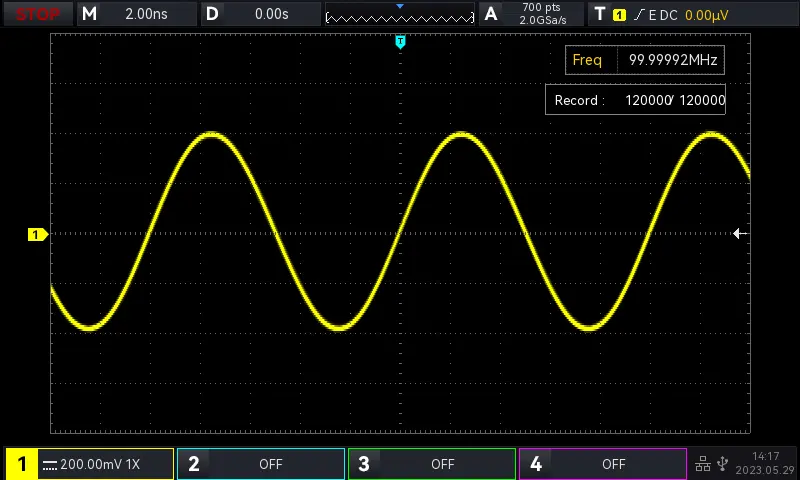
Task: Click the waveform memory overview bar
Action: (x=400, y=15)
